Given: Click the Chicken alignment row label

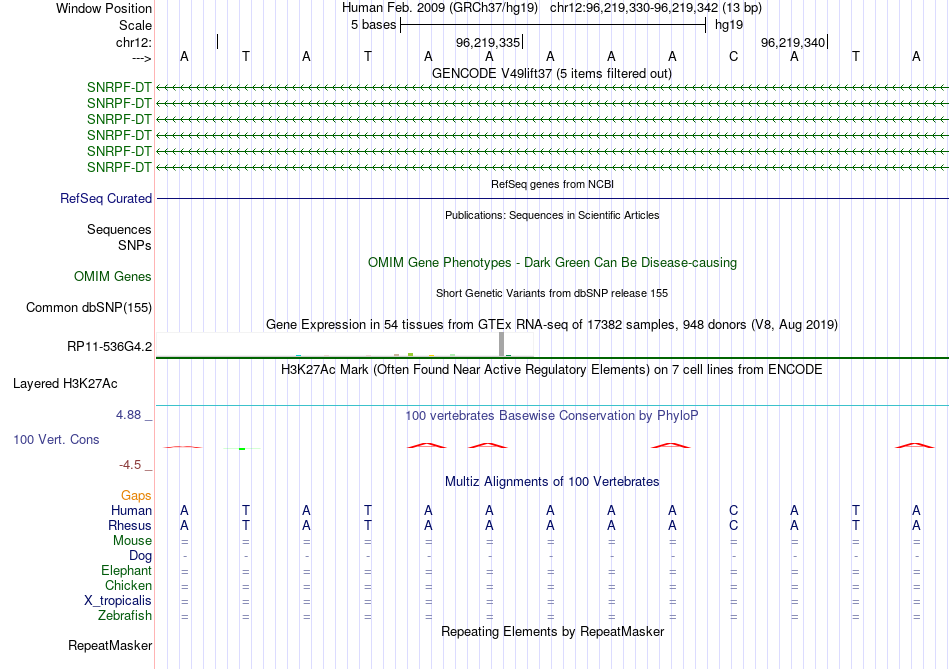Looking at the screenshot, I should pyautogui.click(x=128, y=586).
